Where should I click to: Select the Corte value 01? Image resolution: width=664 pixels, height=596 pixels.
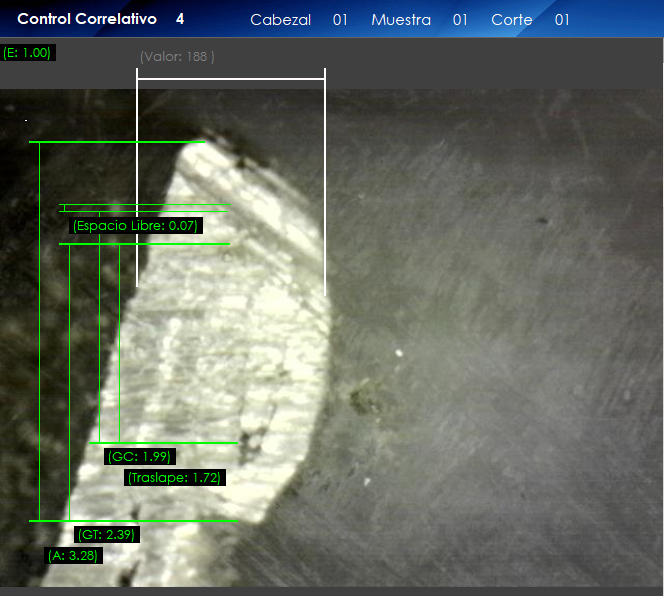pyautogui.click(x=562, y=20)
